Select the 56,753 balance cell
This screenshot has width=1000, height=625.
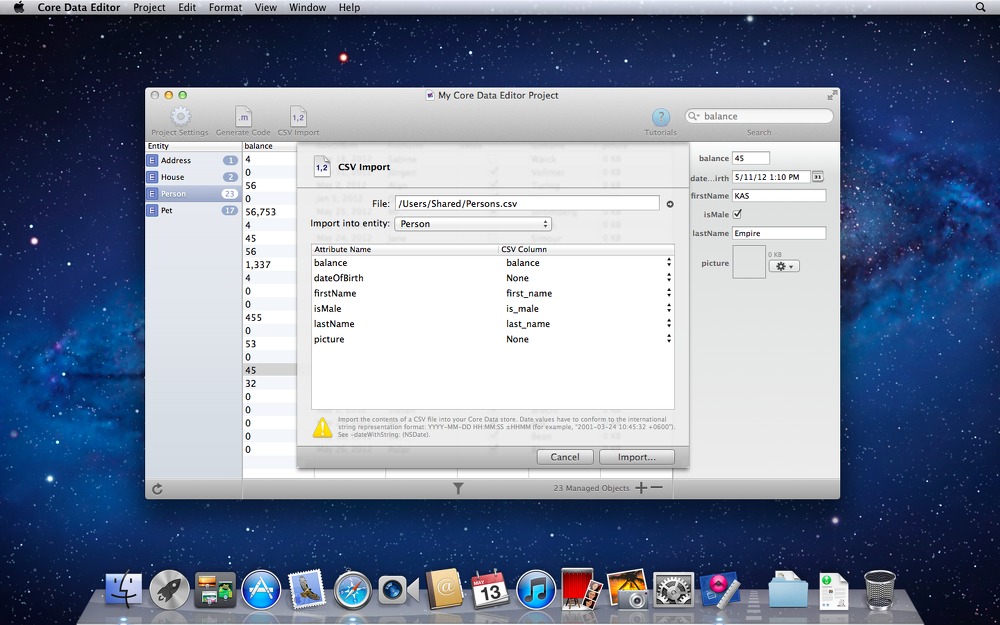tap(270, 212)
